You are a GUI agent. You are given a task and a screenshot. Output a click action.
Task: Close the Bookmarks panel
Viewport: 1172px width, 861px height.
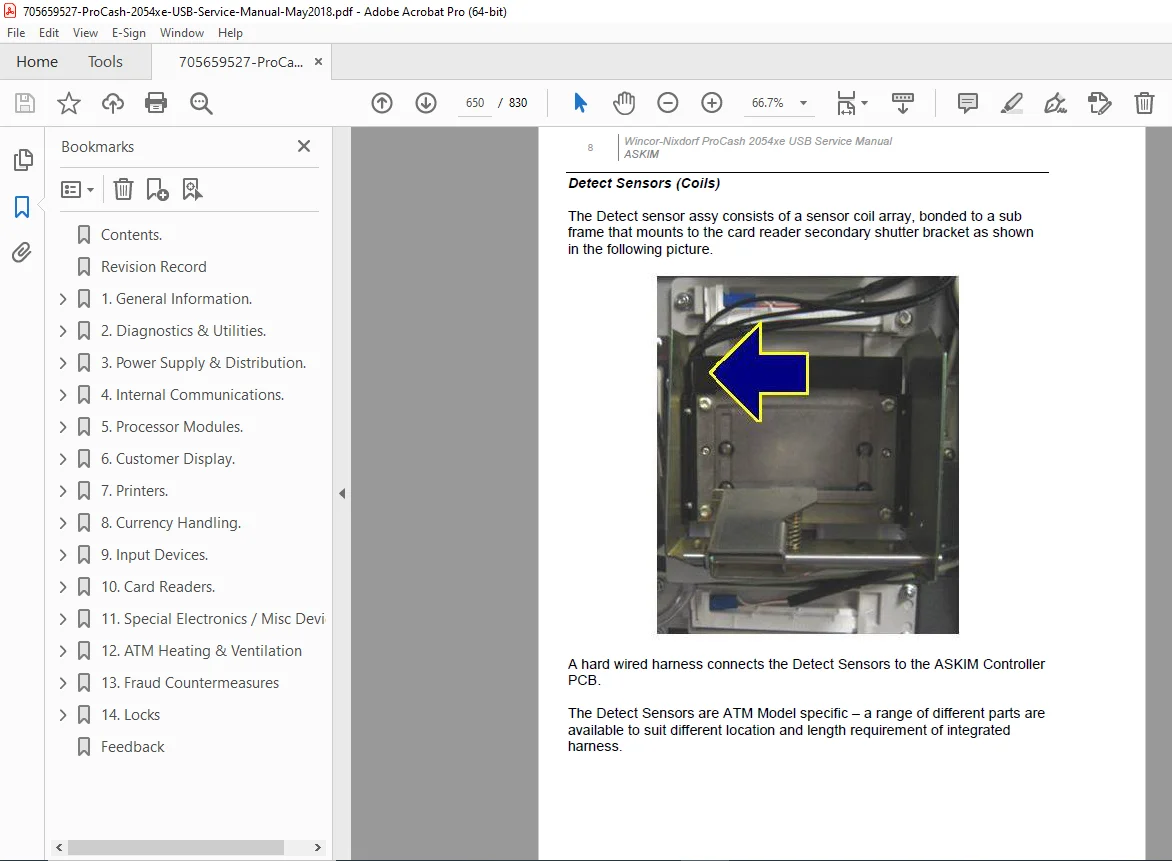coord(303,146)
